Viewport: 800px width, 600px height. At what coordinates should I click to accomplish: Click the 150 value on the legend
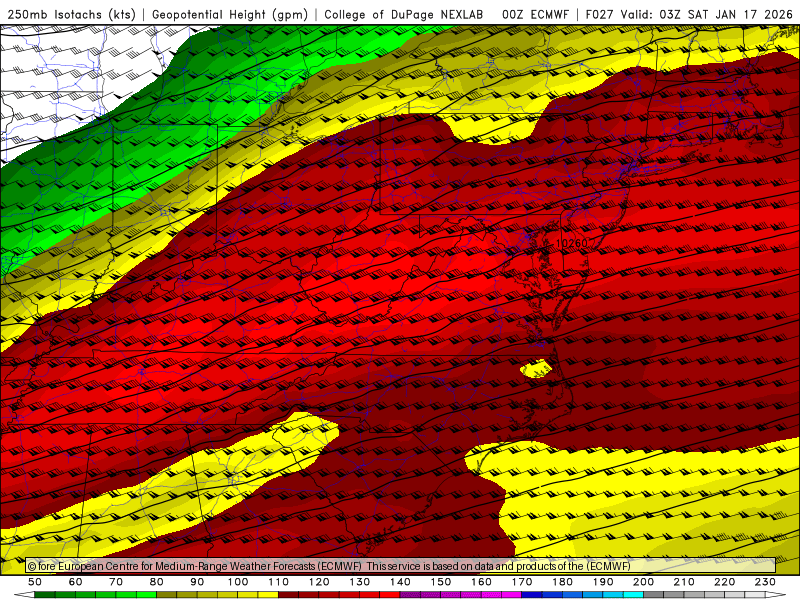click(441, 582)
